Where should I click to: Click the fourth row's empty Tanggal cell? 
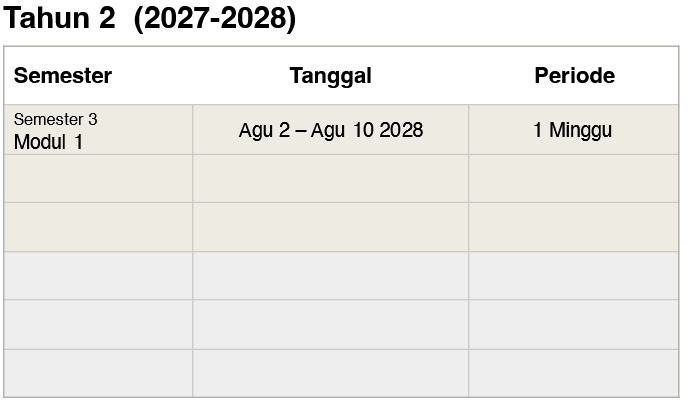[x=330, y=275]
